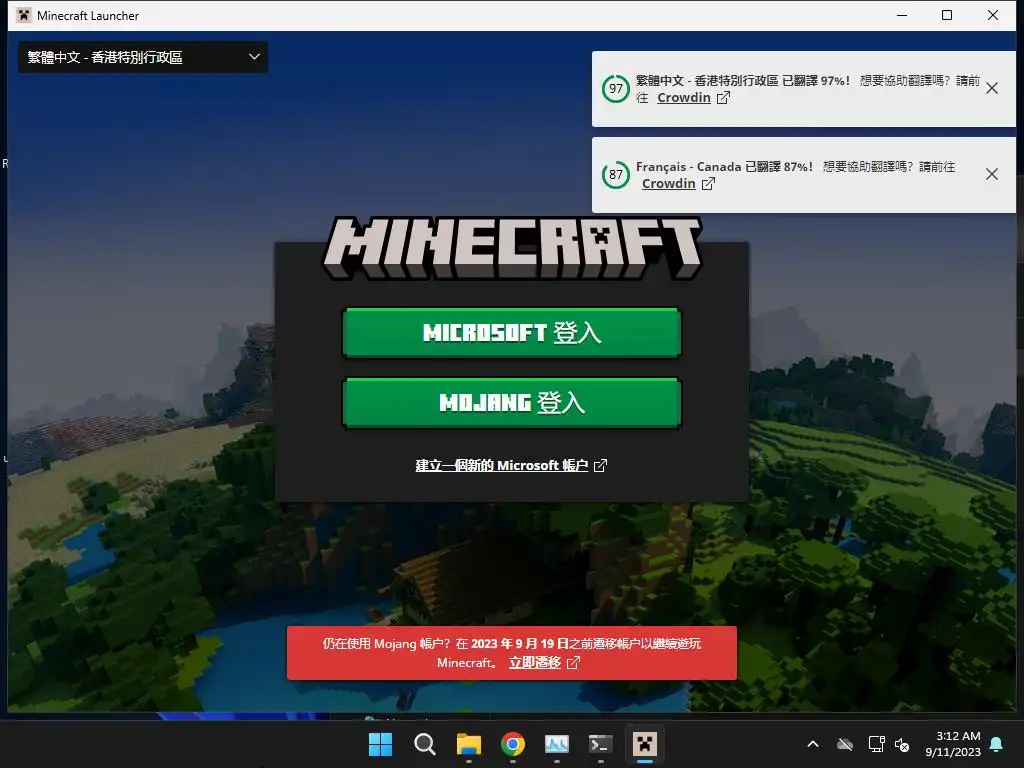The width and height of the screenshot is (1024, 768).
Task: Click the 97 percent progress circle
Action: (615, 89)
